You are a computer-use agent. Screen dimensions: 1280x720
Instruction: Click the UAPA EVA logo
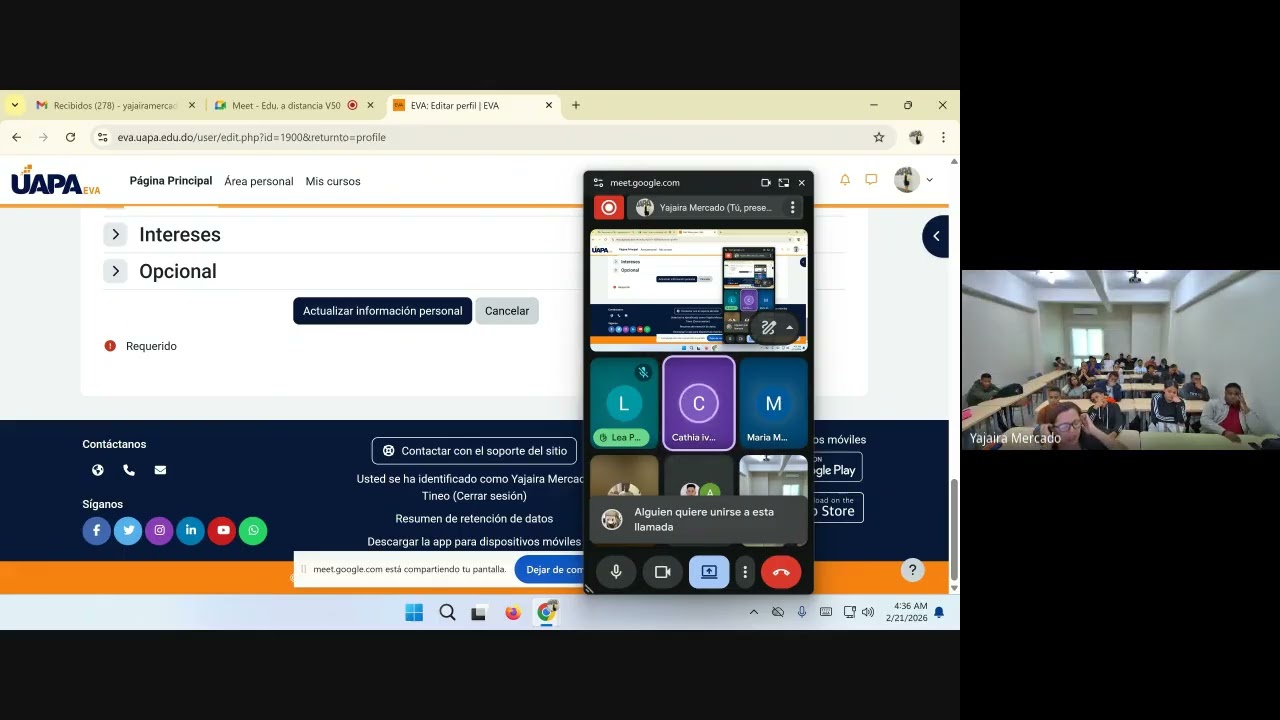pos(56,180)
